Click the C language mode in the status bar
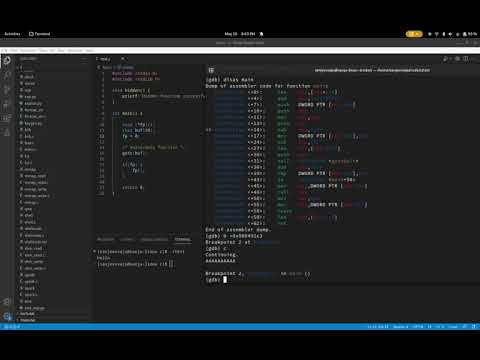 click(x=439, y=327)
